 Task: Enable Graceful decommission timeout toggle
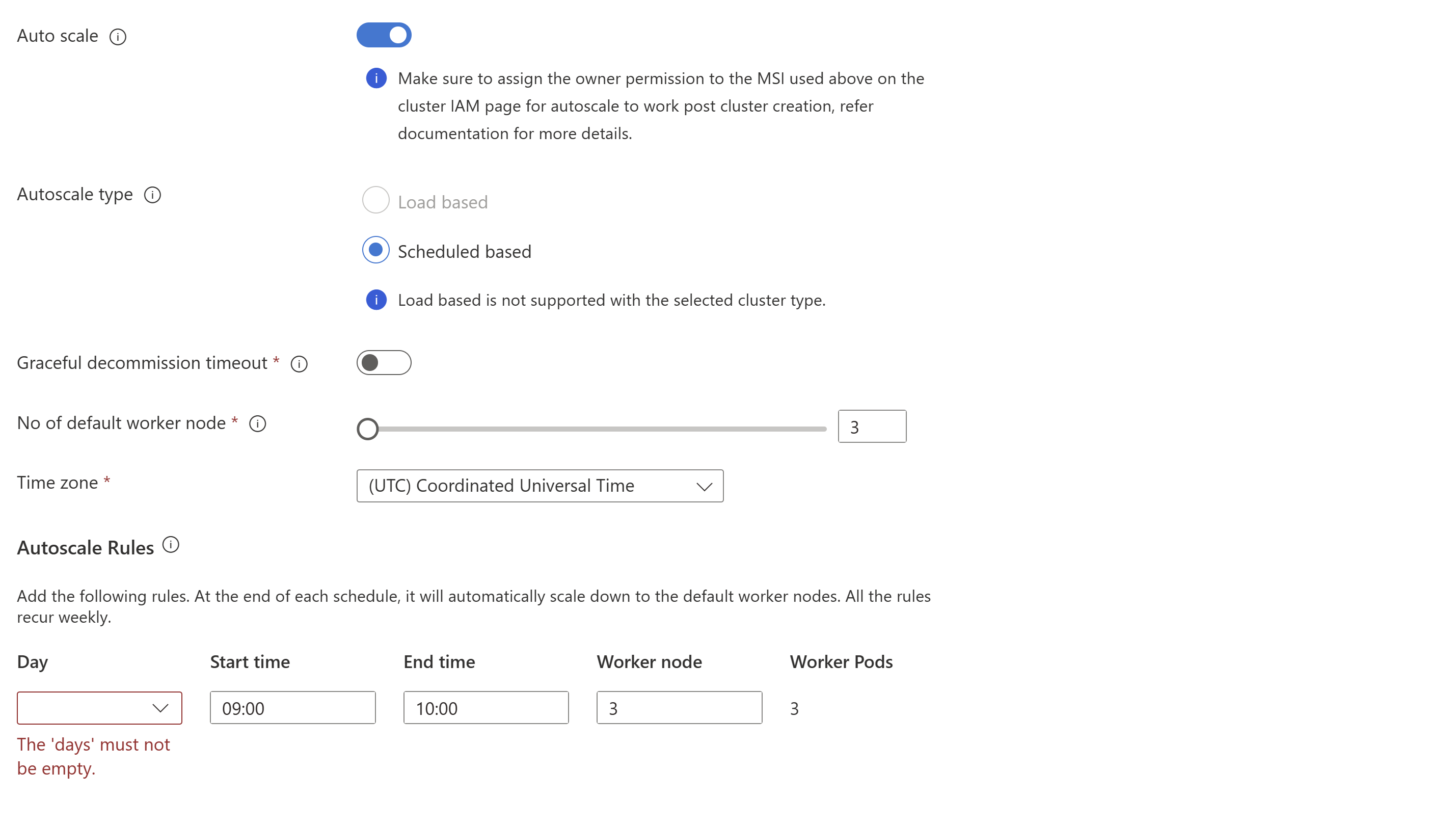(x=385, y=362)
